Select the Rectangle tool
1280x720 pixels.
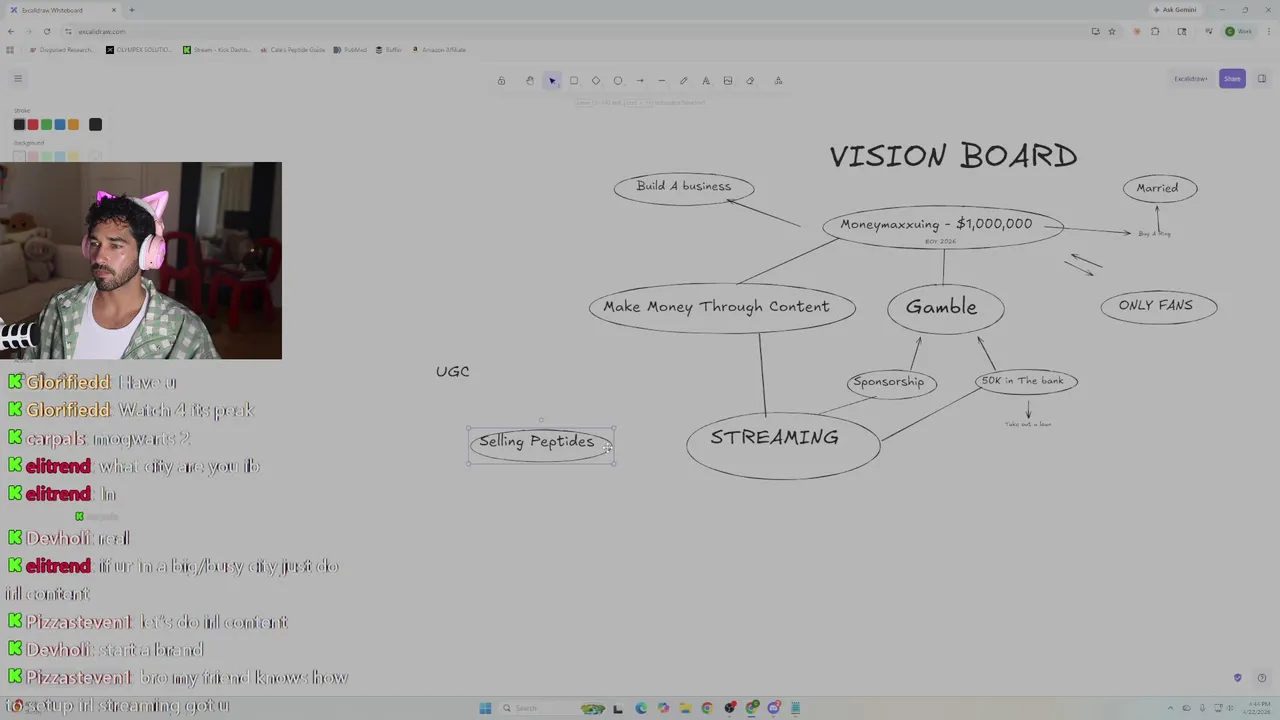(574, 81)
